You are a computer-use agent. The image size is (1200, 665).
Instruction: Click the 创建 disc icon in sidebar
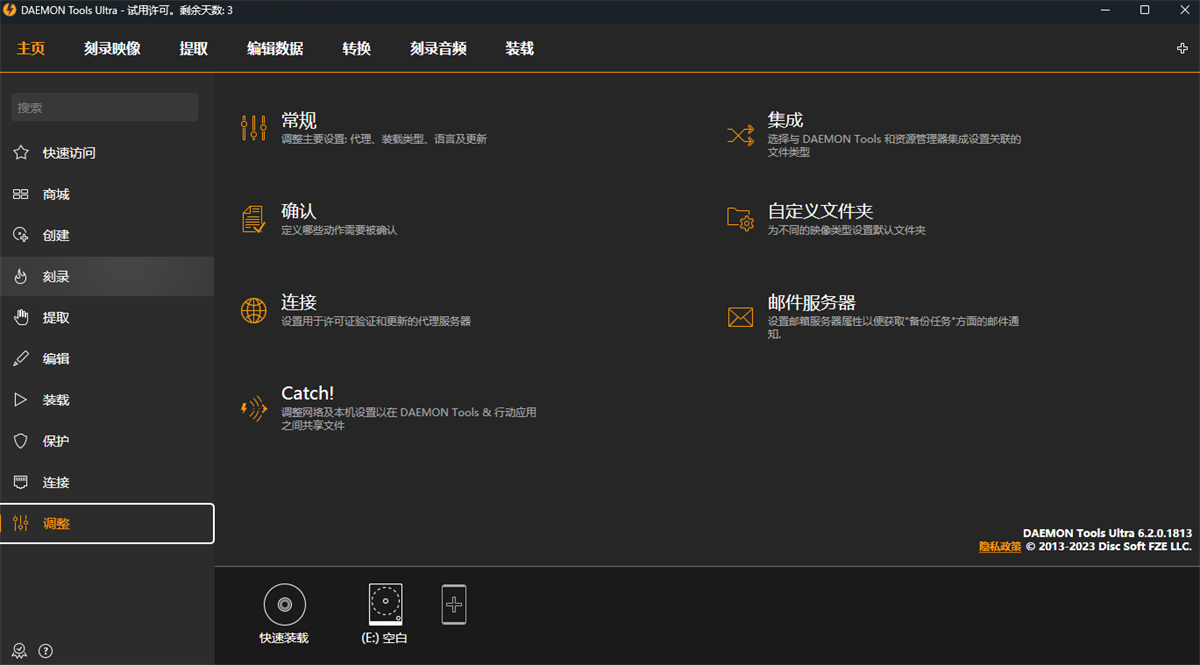(21, 235)
